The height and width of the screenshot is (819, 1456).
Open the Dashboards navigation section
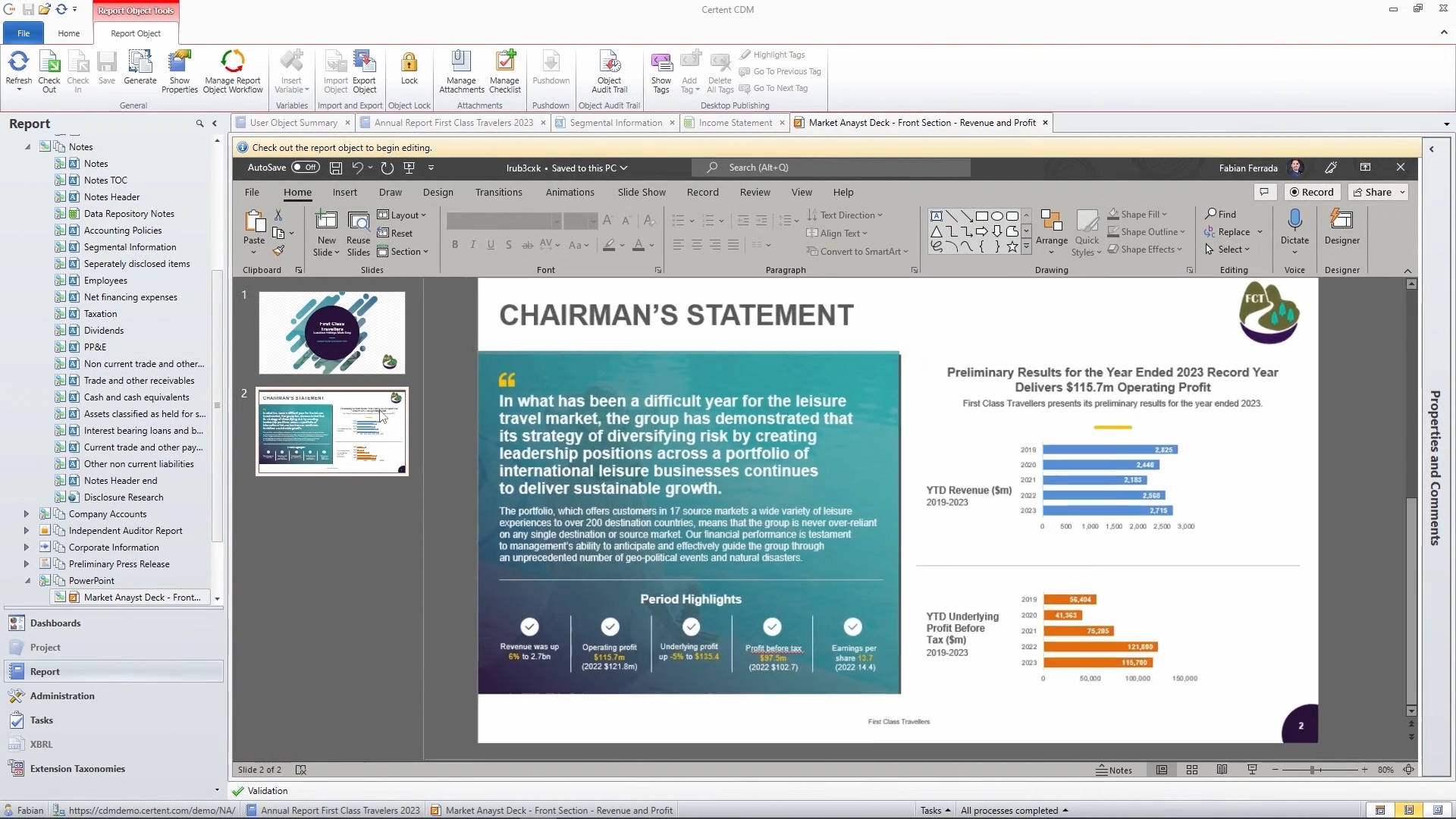[x=55, y=623]
